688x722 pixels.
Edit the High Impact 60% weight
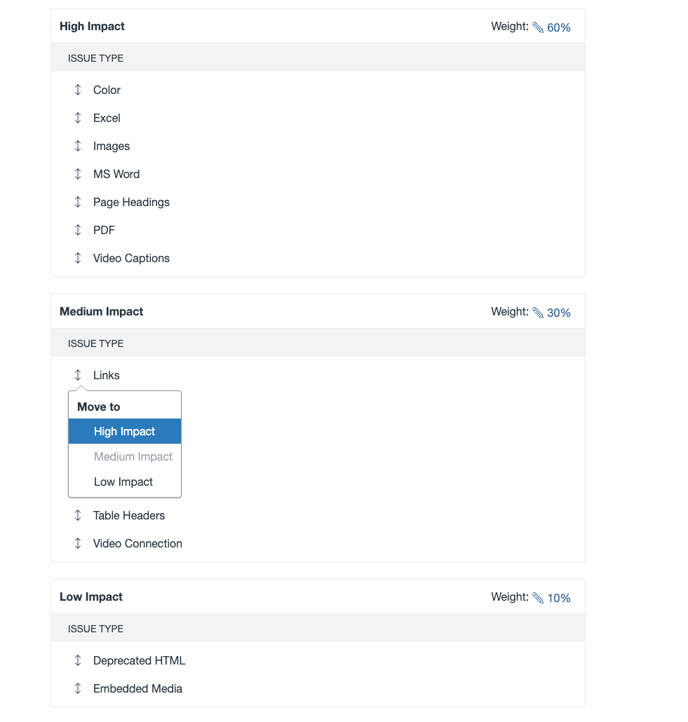[x=551, y=28]
